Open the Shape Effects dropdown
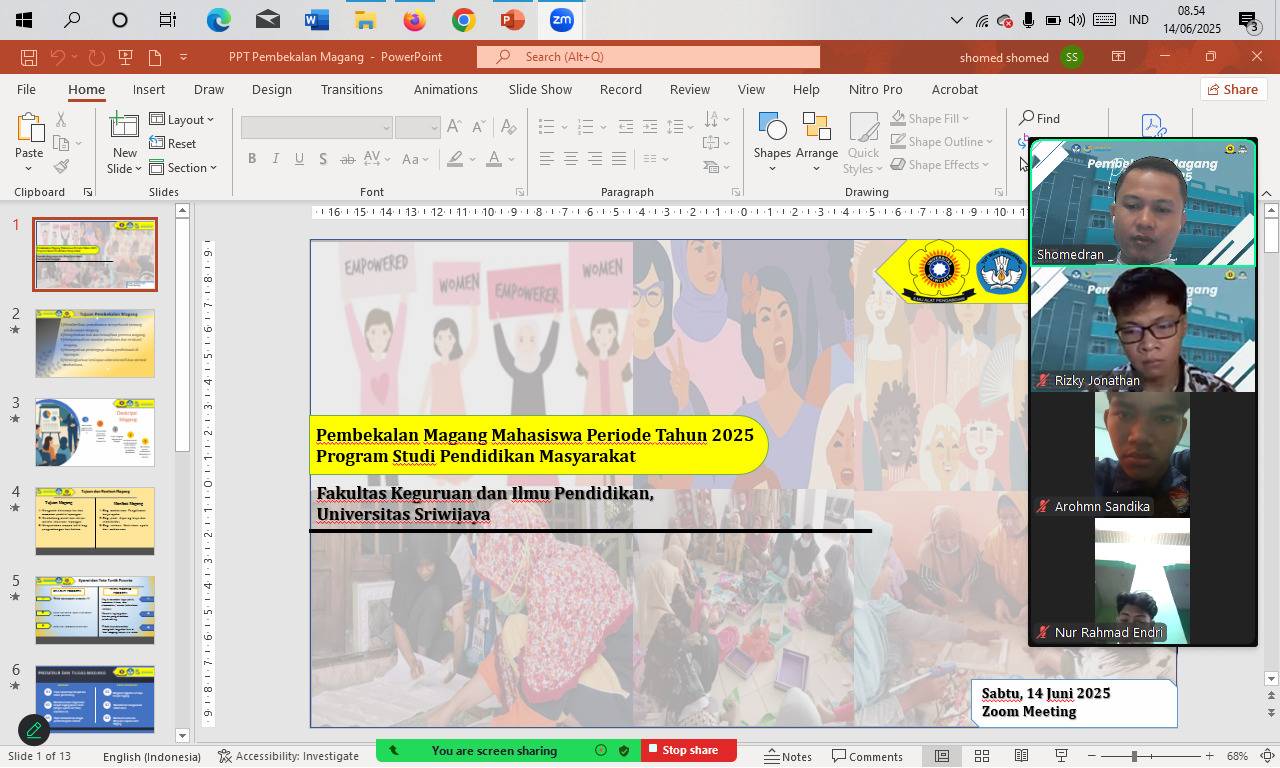The width and height of the screenshot is (1280, 768). tap(940, 165)
